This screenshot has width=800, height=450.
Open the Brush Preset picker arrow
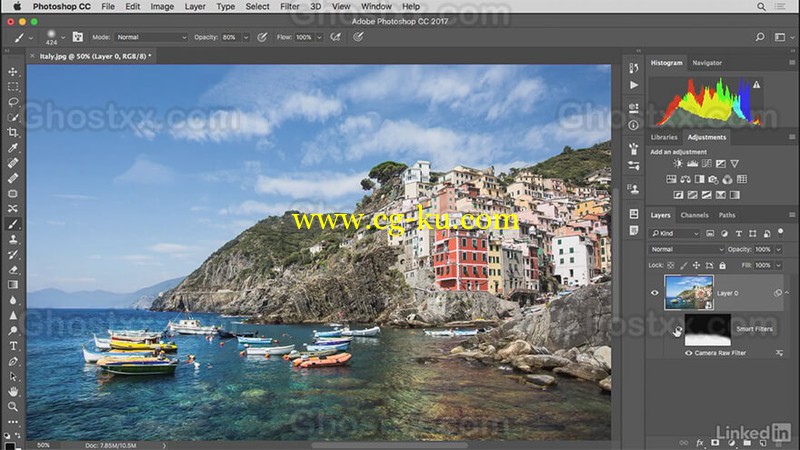pos(63,37)
